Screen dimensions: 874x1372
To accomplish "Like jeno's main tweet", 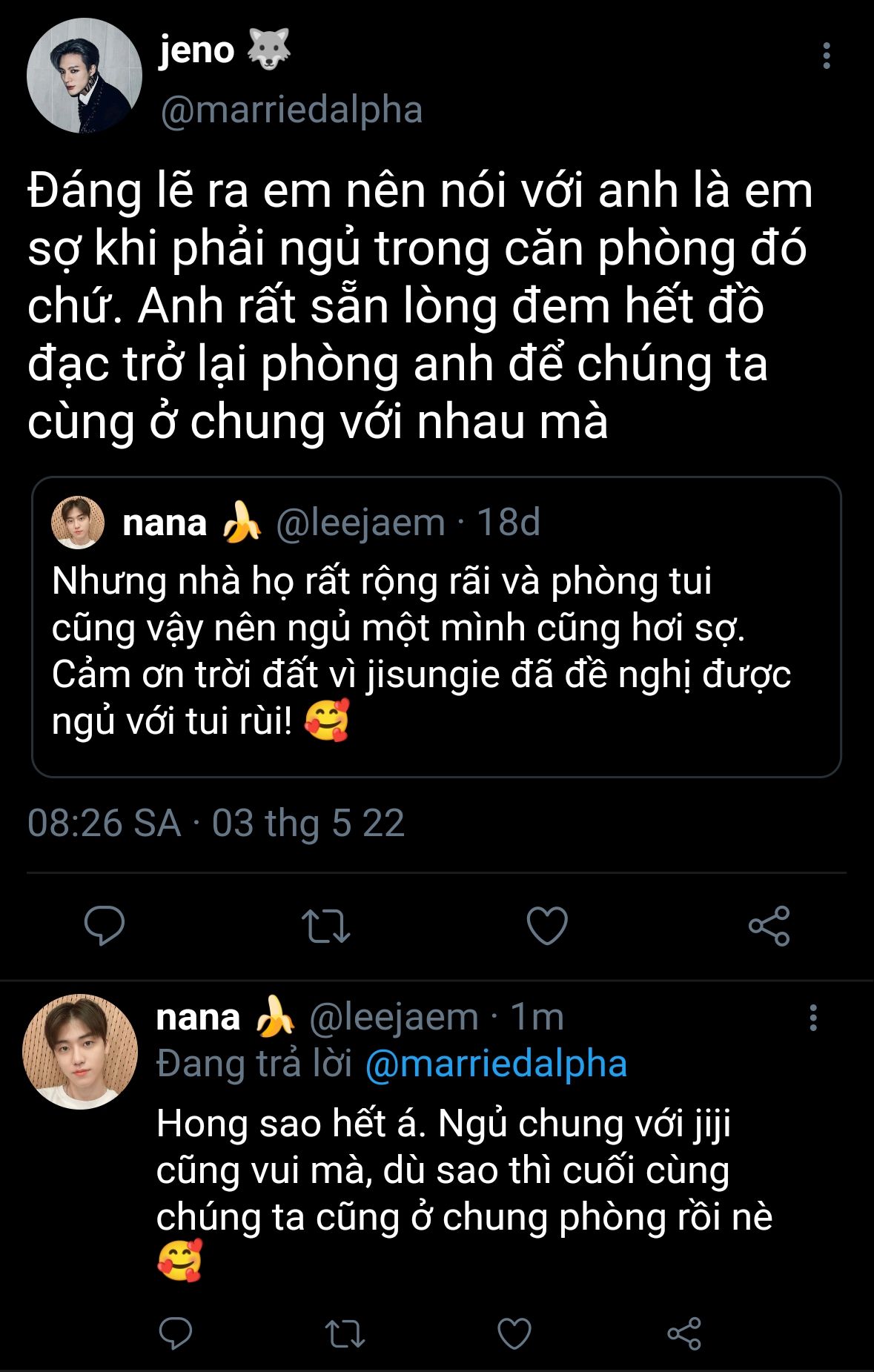I will click(x=547, y=926).
